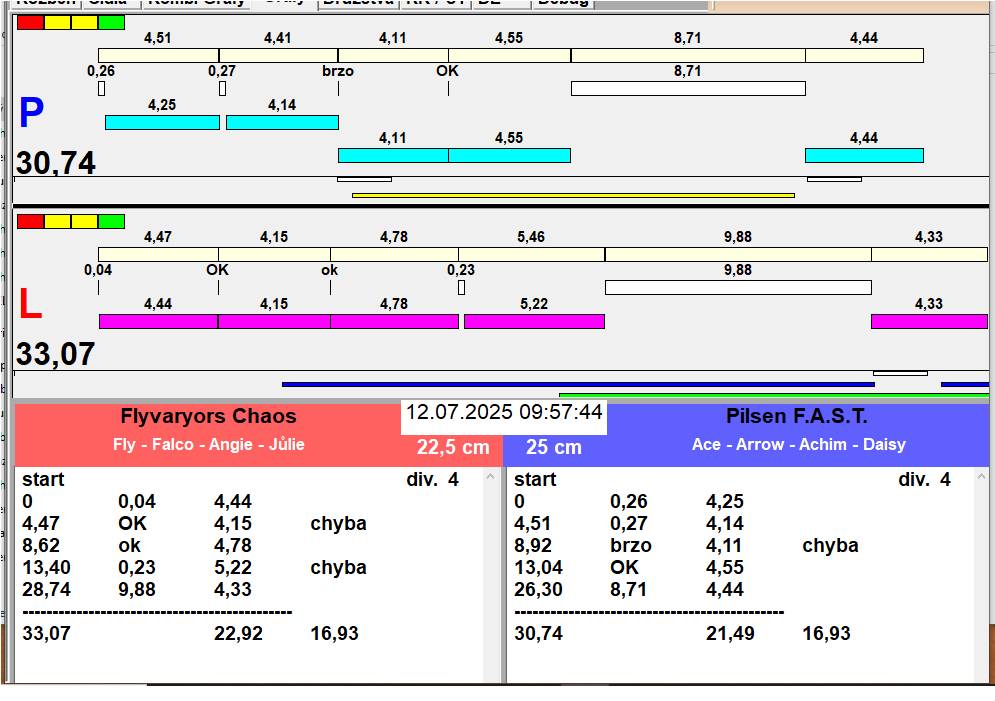Click the Pilsen F.A.S.T. team header
The width and height of the screenshot is (995, 701).
pos(796,416)
